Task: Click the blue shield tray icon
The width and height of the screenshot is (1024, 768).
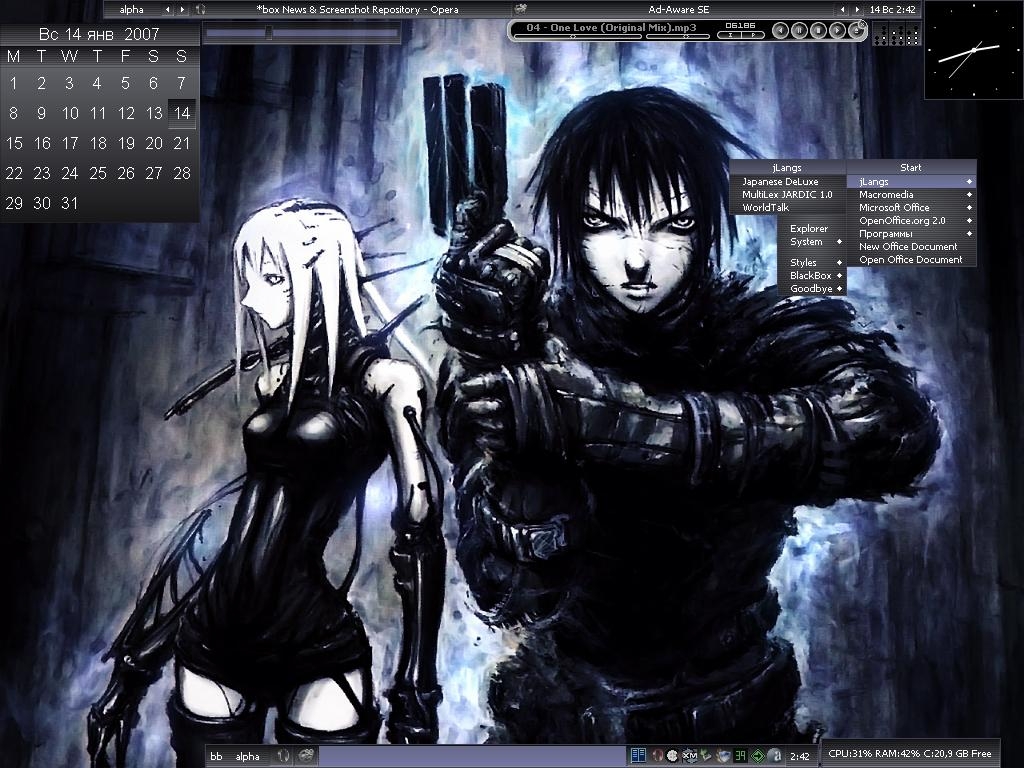Action: coord(723,756)
